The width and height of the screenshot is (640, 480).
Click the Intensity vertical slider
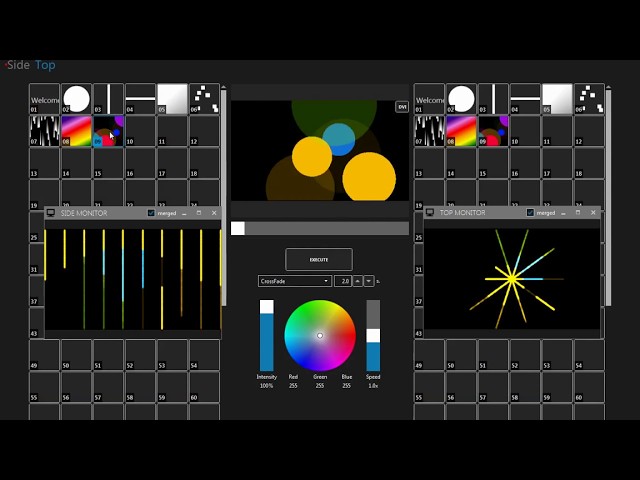coord(267,336)
